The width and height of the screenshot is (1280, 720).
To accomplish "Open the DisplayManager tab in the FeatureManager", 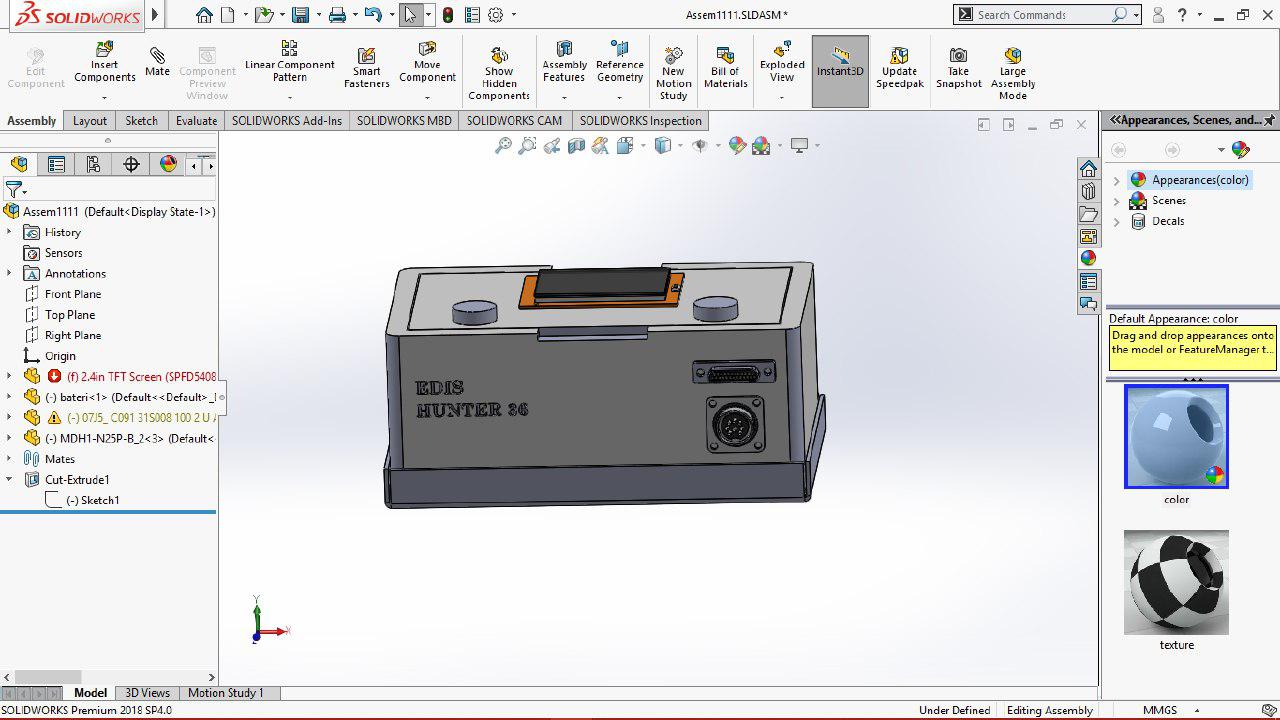I will pyautogui.click(x=168, y=164).
